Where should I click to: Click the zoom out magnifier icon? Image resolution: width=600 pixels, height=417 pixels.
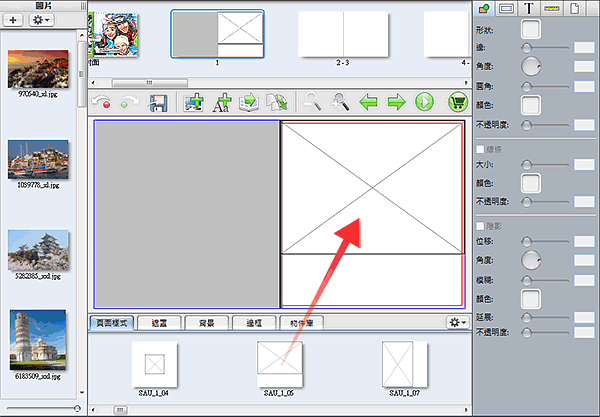[x=312, y=102]
